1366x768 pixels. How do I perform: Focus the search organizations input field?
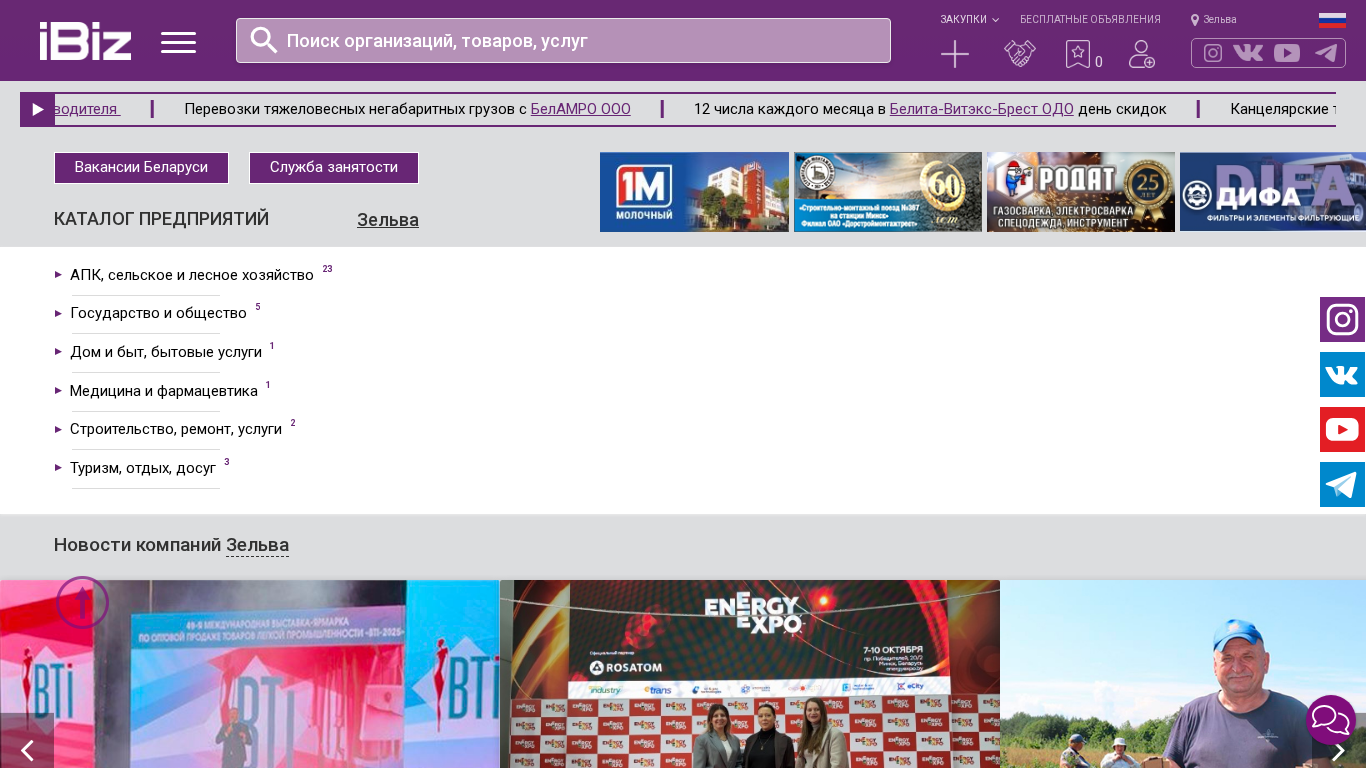(563, 40)
